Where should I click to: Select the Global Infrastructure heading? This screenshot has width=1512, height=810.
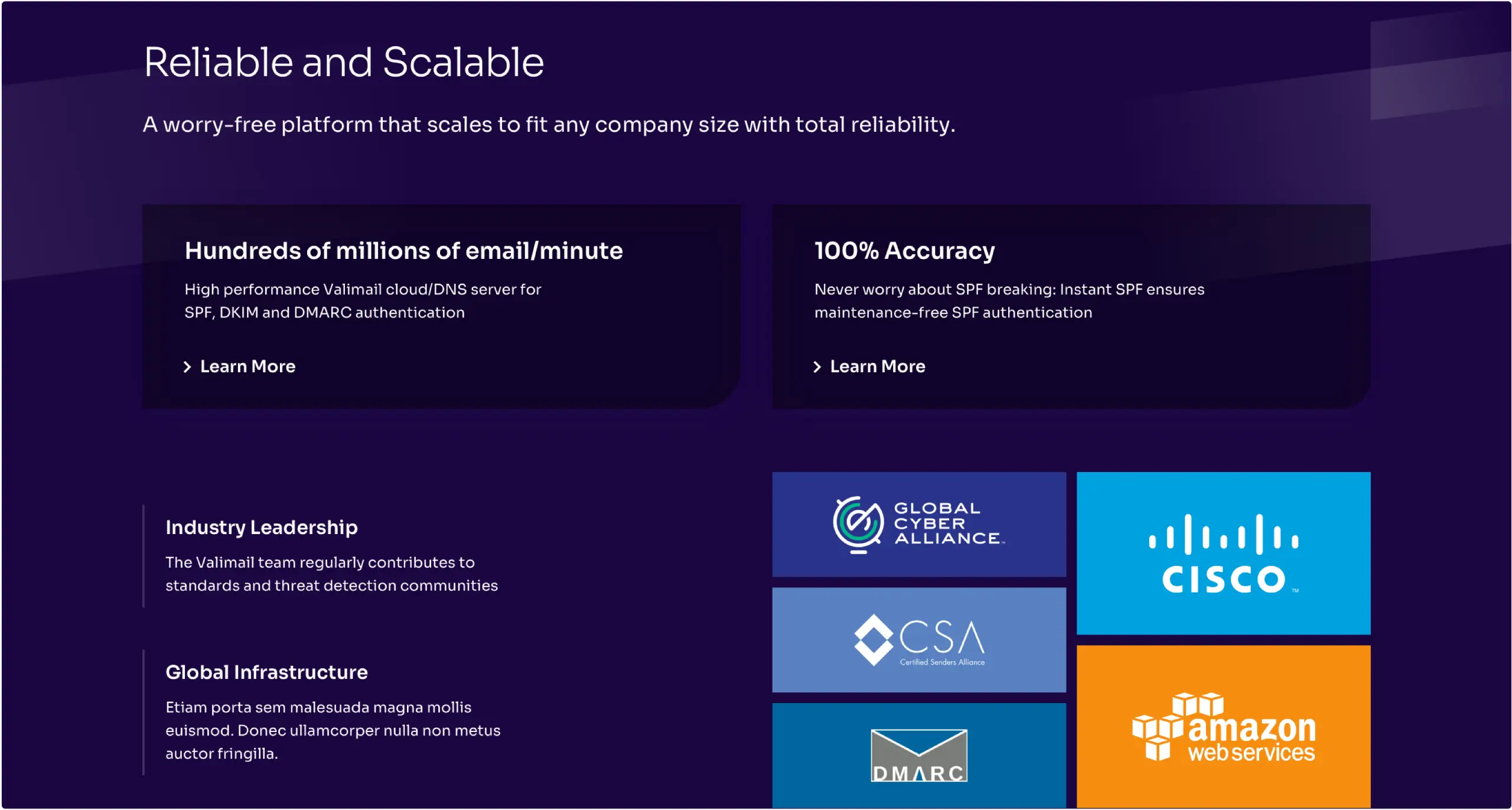pos(266,672)
